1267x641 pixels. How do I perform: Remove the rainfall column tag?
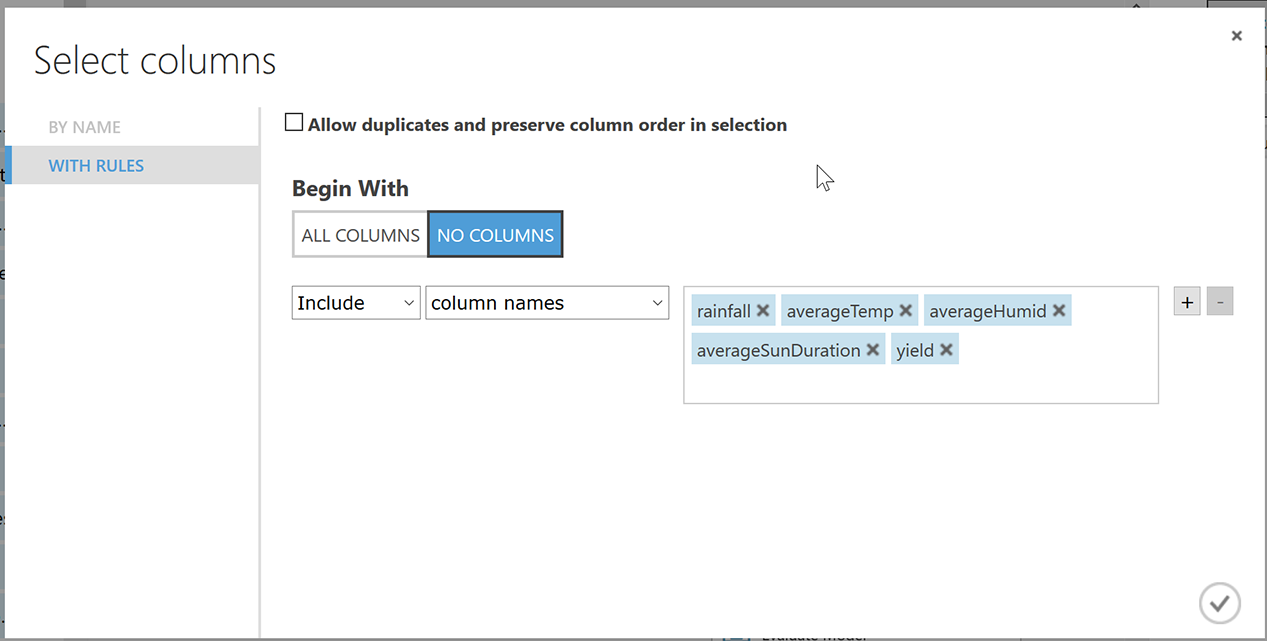(x=763, y=311)
